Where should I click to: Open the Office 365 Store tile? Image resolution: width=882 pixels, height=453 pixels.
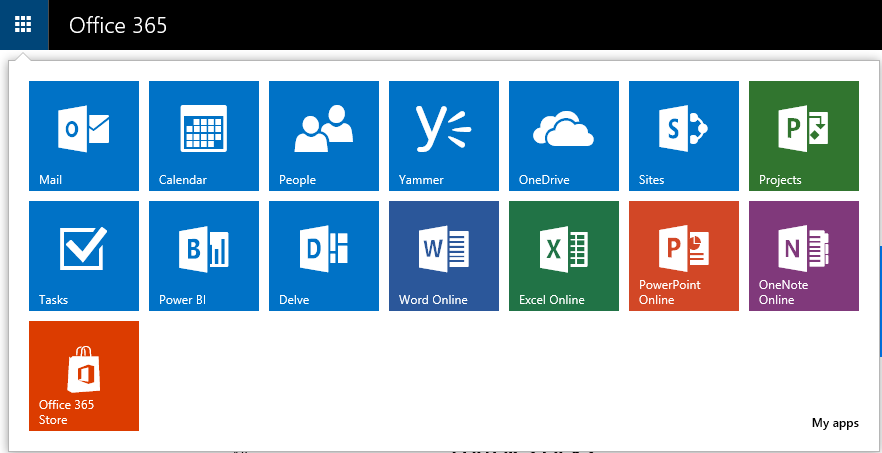coord(84,375)
